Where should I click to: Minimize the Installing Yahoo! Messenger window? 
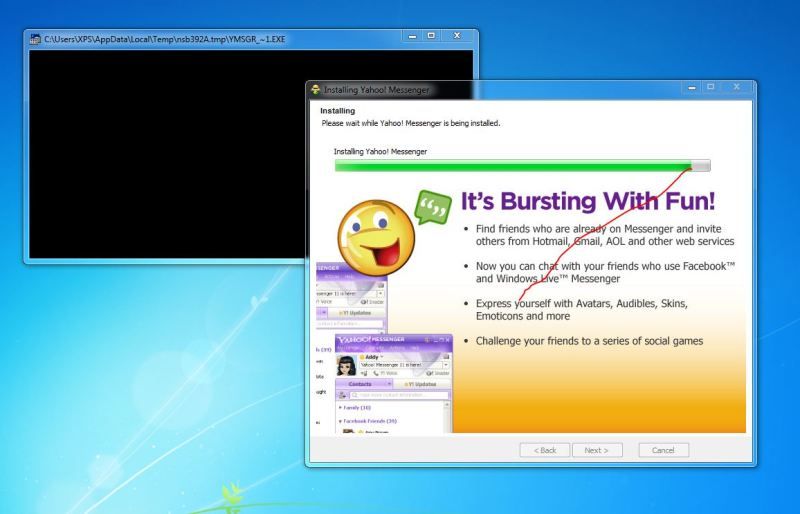[x=692, y=87]
